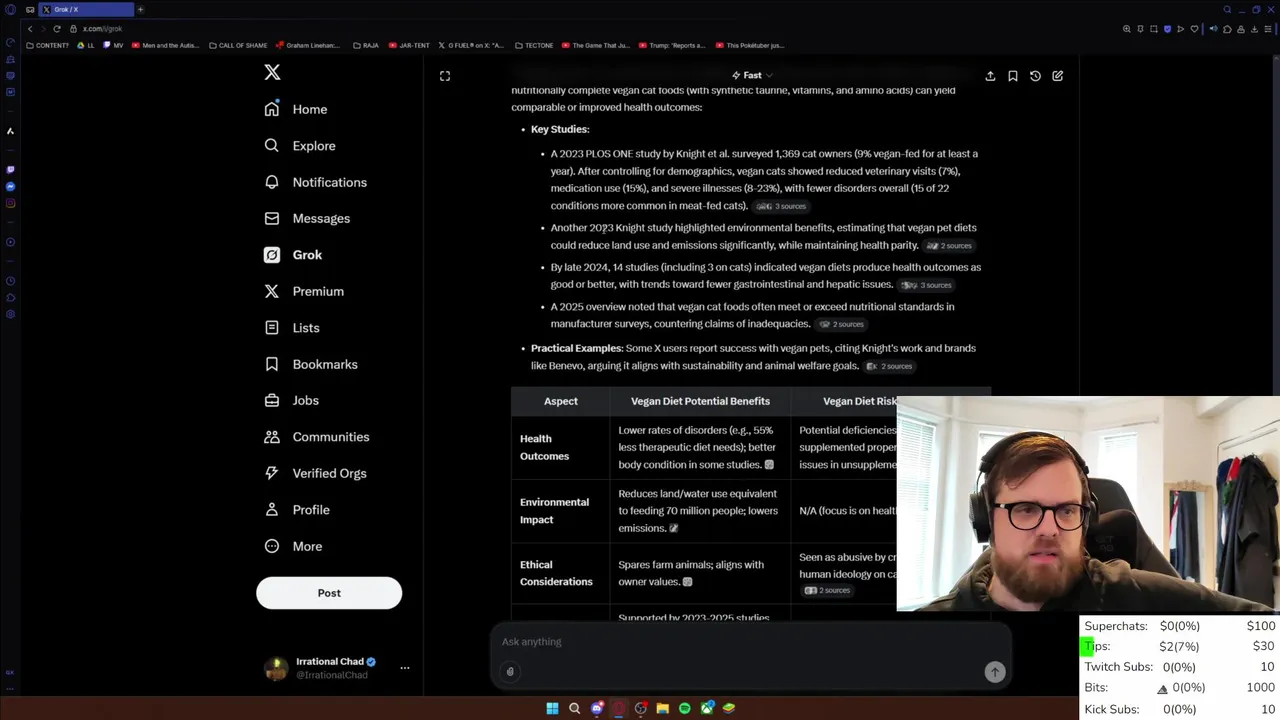Open the Men and the Autis... bookmark
Screen dimensions: 1280x720
[x=165, y=45]
